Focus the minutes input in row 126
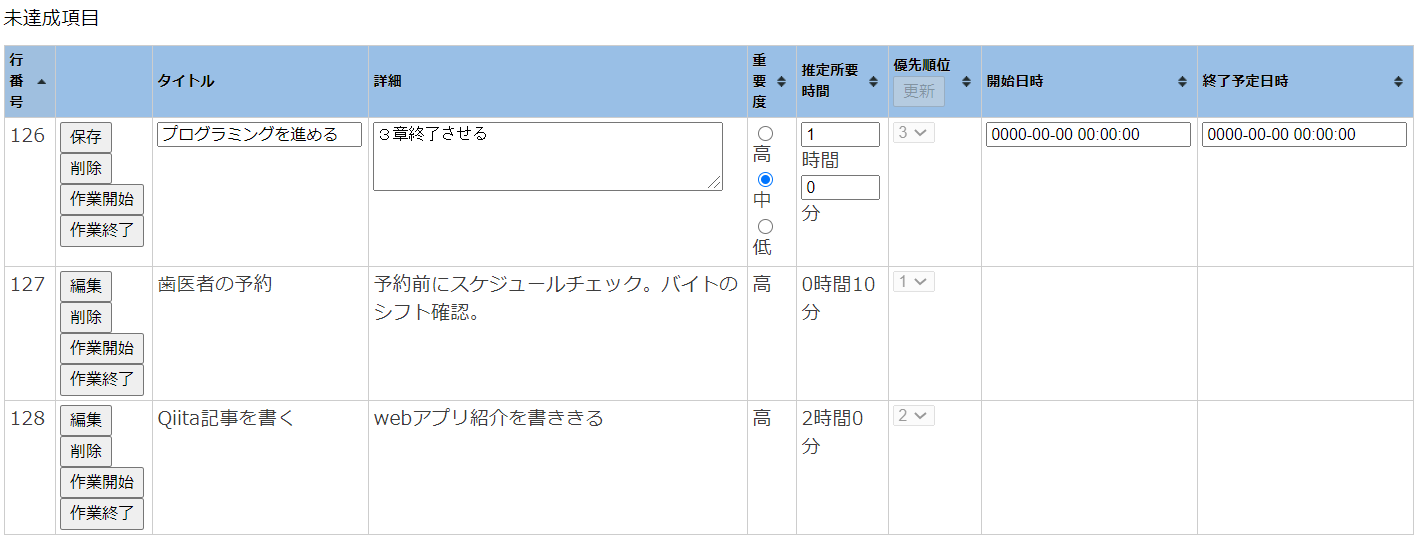Screen dimensions: 1423x540 pyautogui.click(x=840, y=187)
